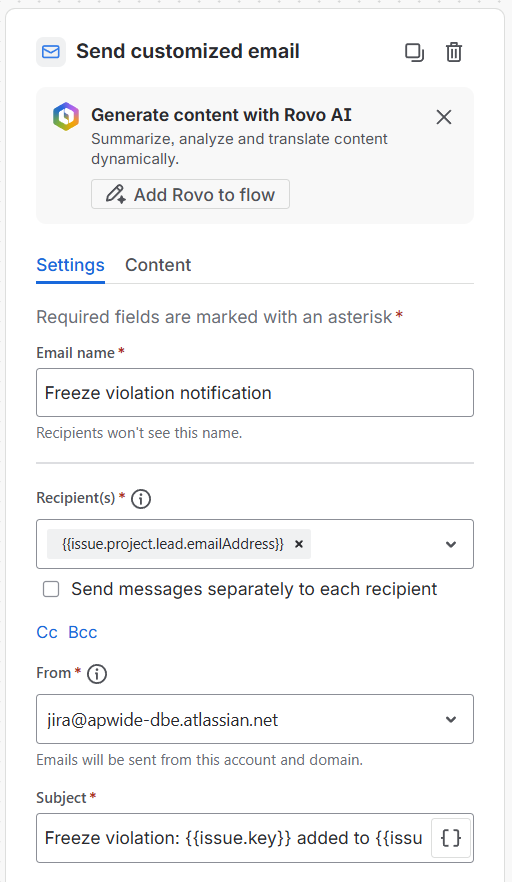
Task: Click the envelope email icon in header
Action: coord(51,52)
